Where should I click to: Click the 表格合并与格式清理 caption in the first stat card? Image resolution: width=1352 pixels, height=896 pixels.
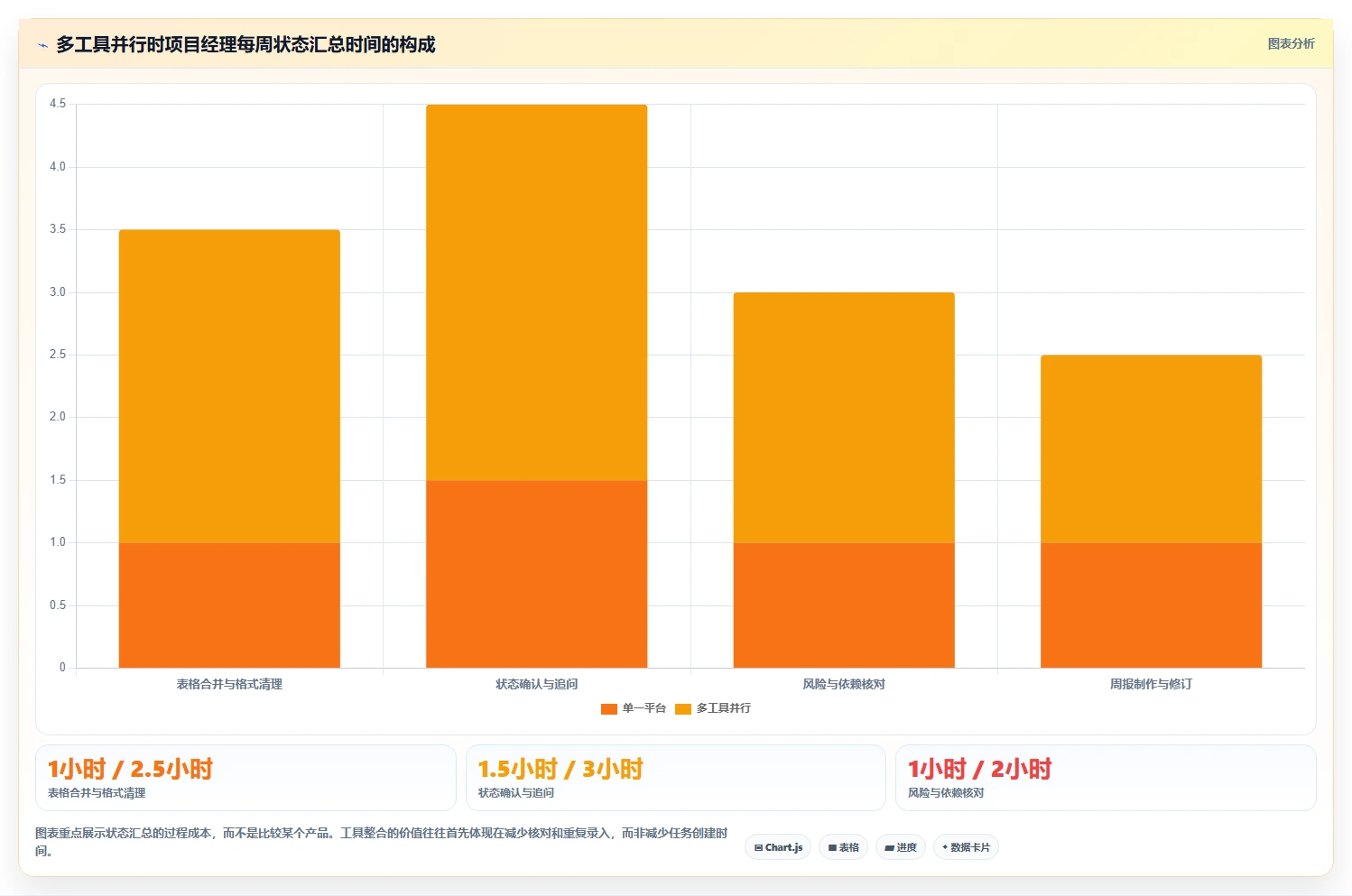[97, 793]
